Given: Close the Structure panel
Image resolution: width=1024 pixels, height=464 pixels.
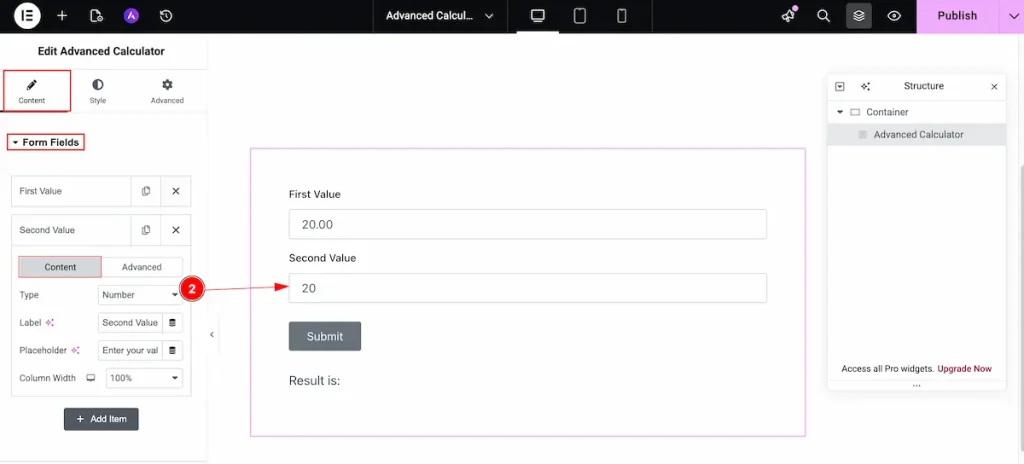Looking at the screenshot, I should [994, 86].
